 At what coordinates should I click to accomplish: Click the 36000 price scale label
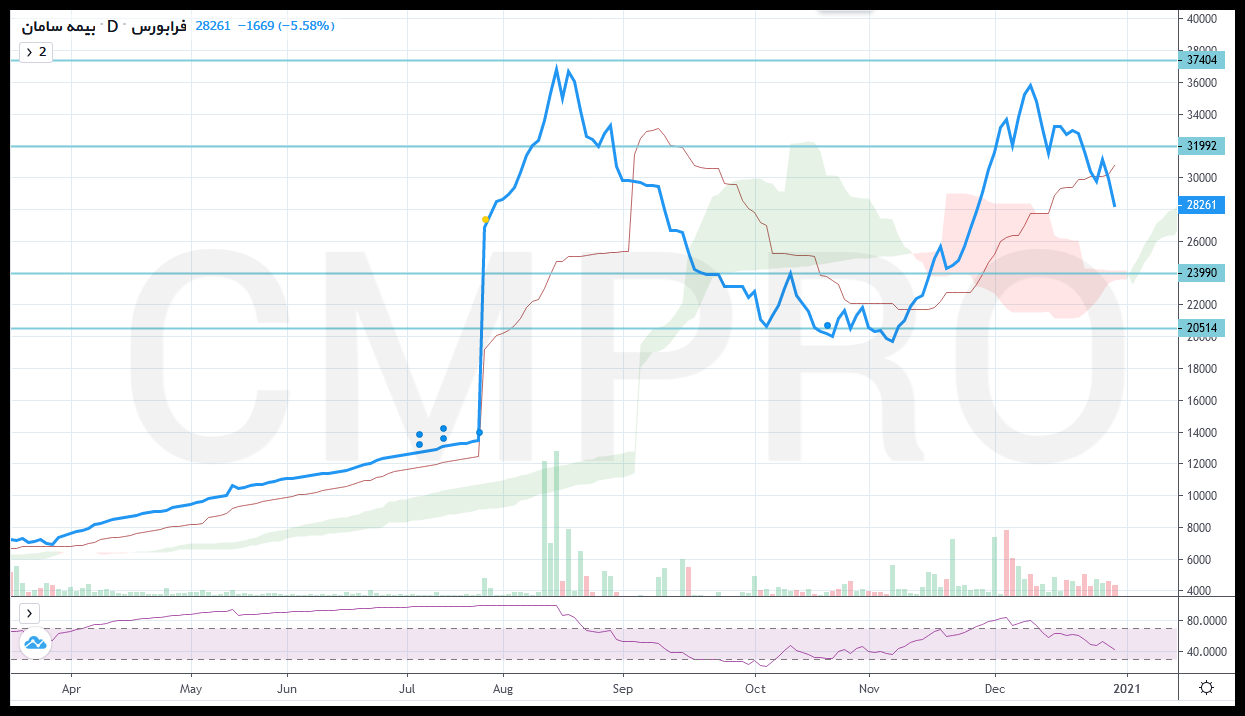[1201, 83]
